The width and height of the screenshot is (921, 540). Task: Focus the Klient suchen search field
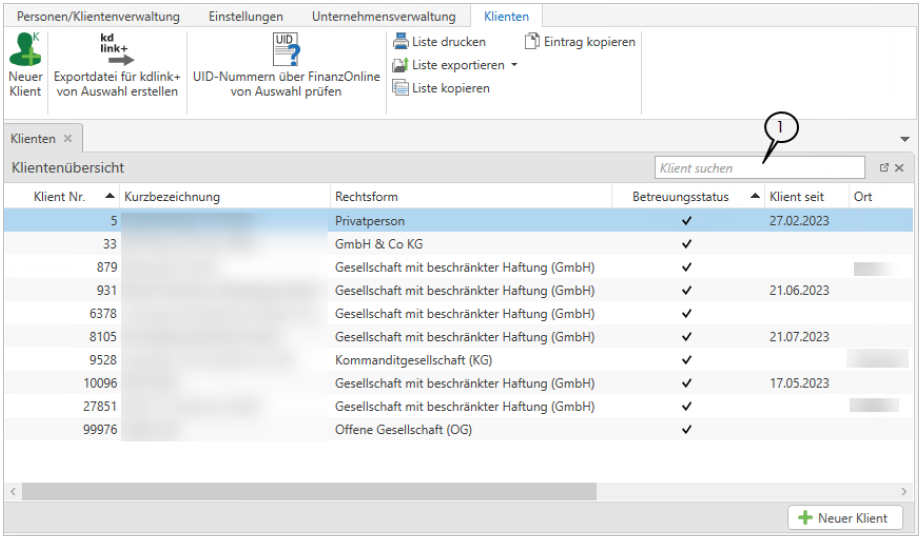click(758, 168)
